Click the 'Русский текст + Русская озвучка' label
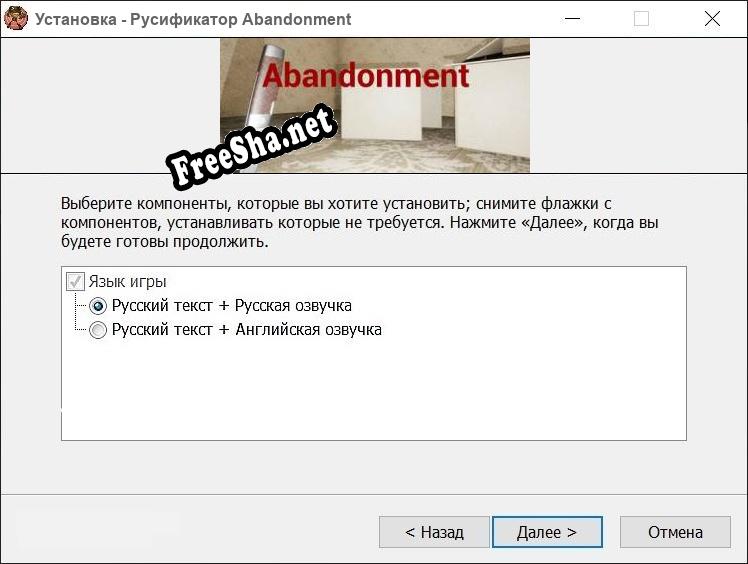Image resolution: width=748 pixels, height=564 pixels. 231,306
